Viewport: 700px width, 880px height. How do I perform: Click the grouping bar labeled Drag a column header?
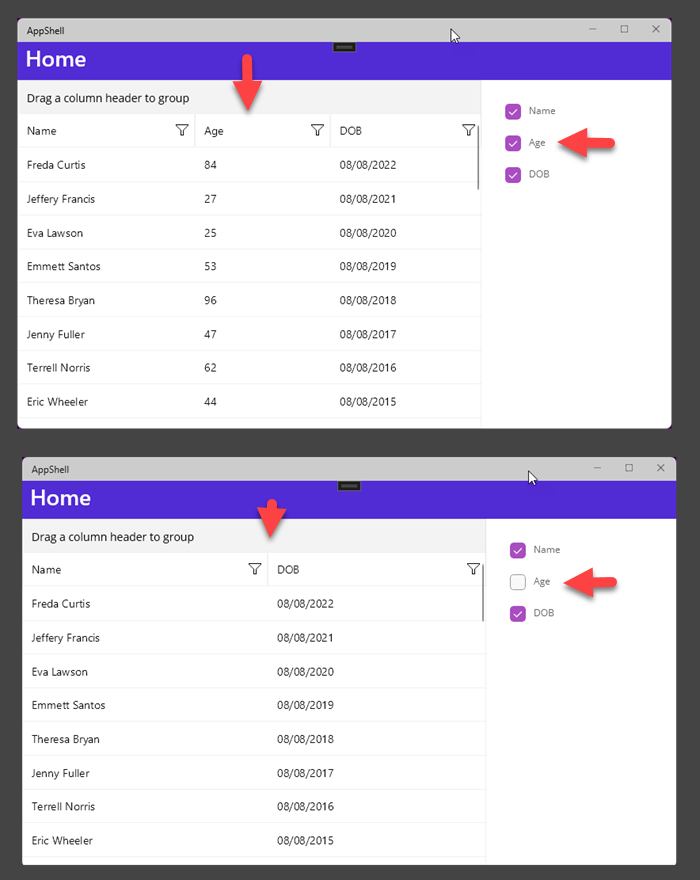(105, 96)
